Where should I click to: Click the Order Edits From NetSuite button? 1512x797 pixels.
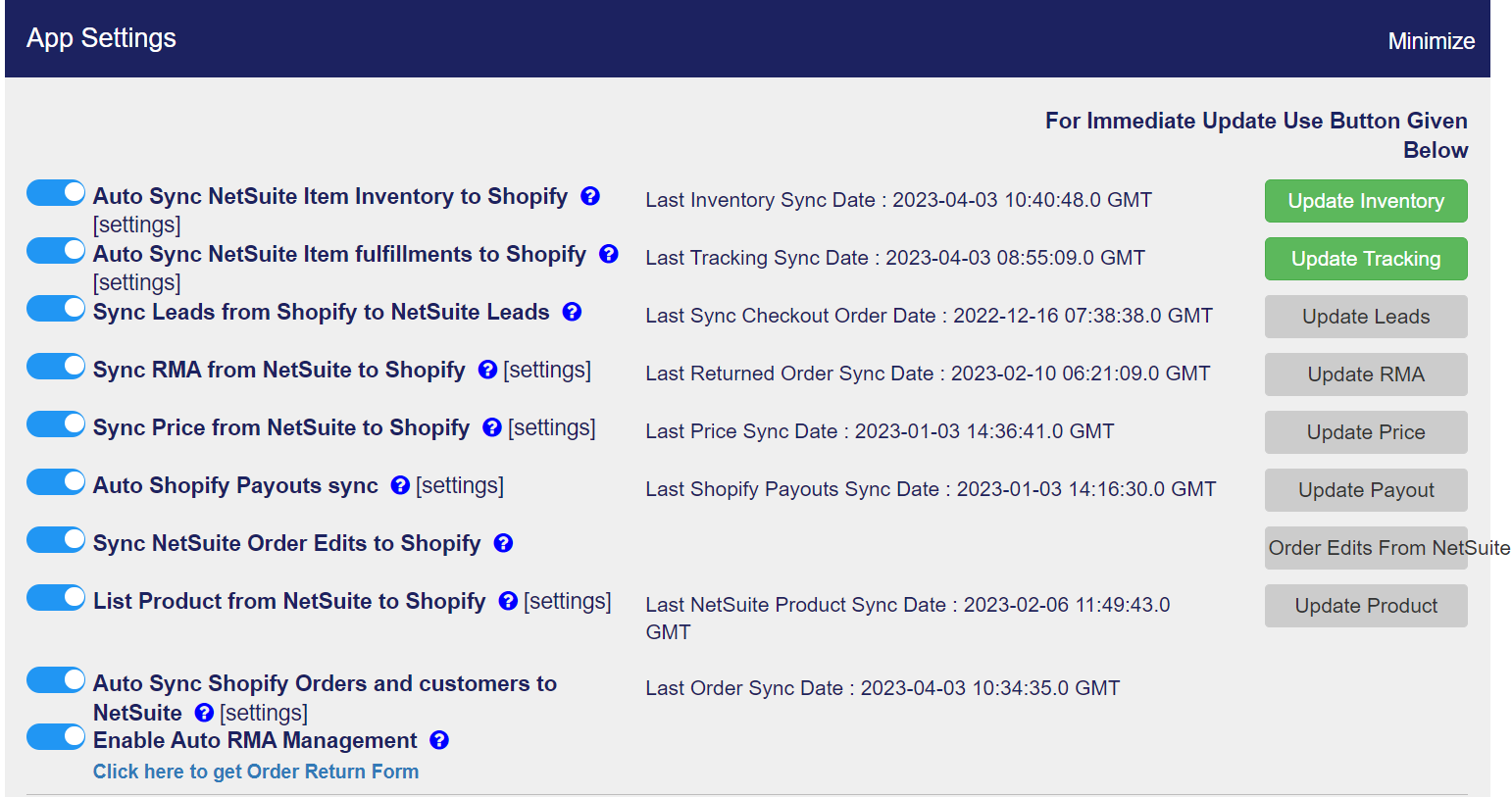[1365, 548]
